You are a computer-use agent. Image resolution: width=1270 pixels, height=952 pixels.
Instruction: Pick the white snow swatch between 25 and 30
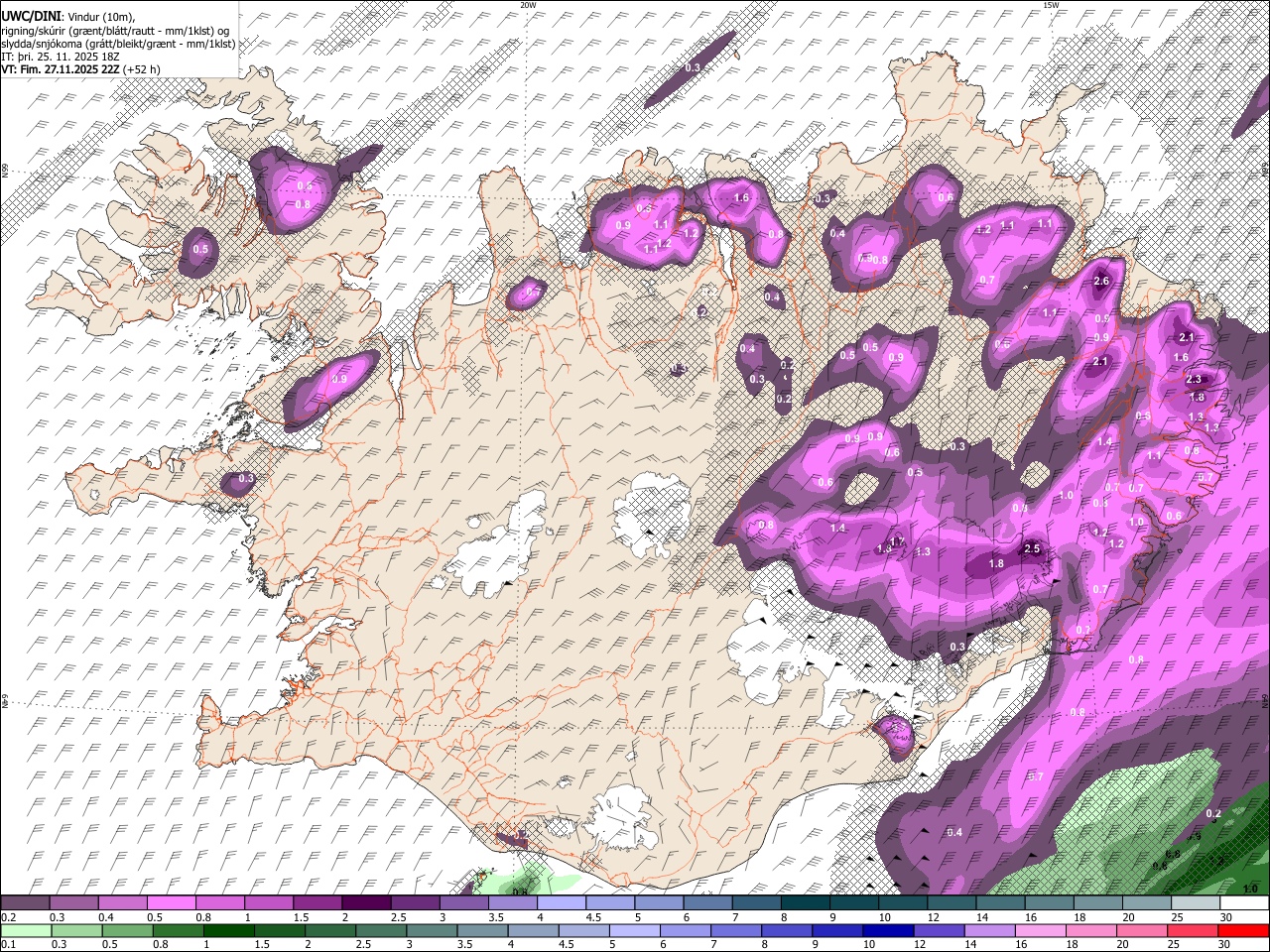pyautogui.click(x=1197, y=903)
